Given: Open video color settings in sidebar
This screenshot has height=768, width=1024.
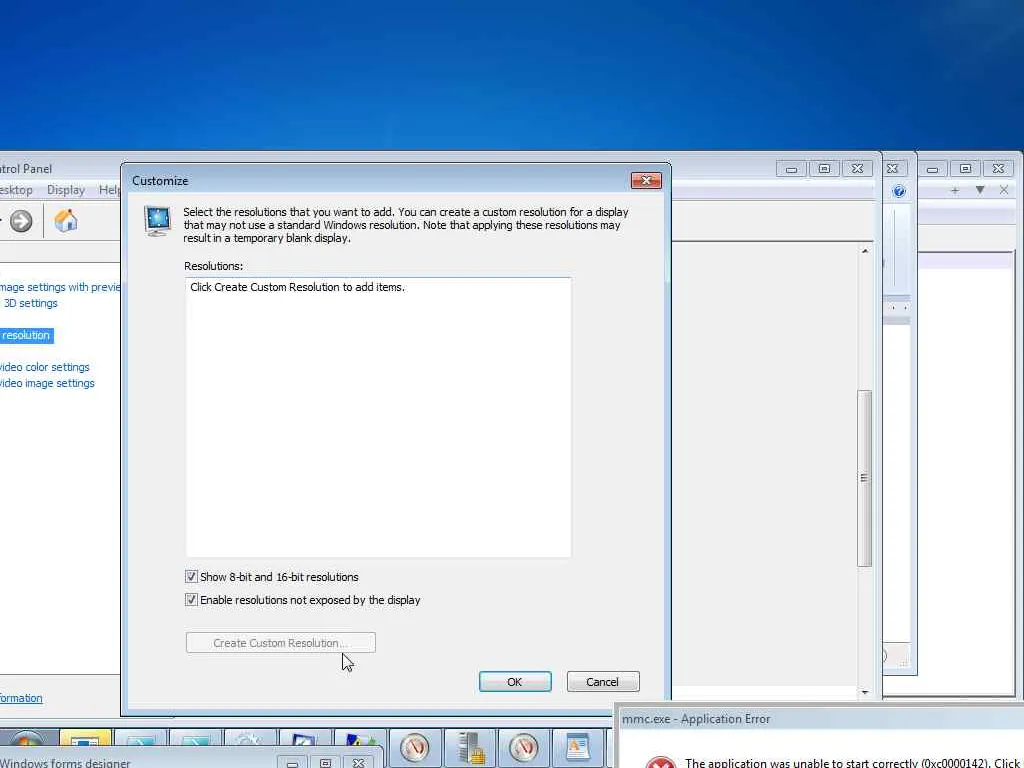Looking at the screenshot, I should 44,367.
